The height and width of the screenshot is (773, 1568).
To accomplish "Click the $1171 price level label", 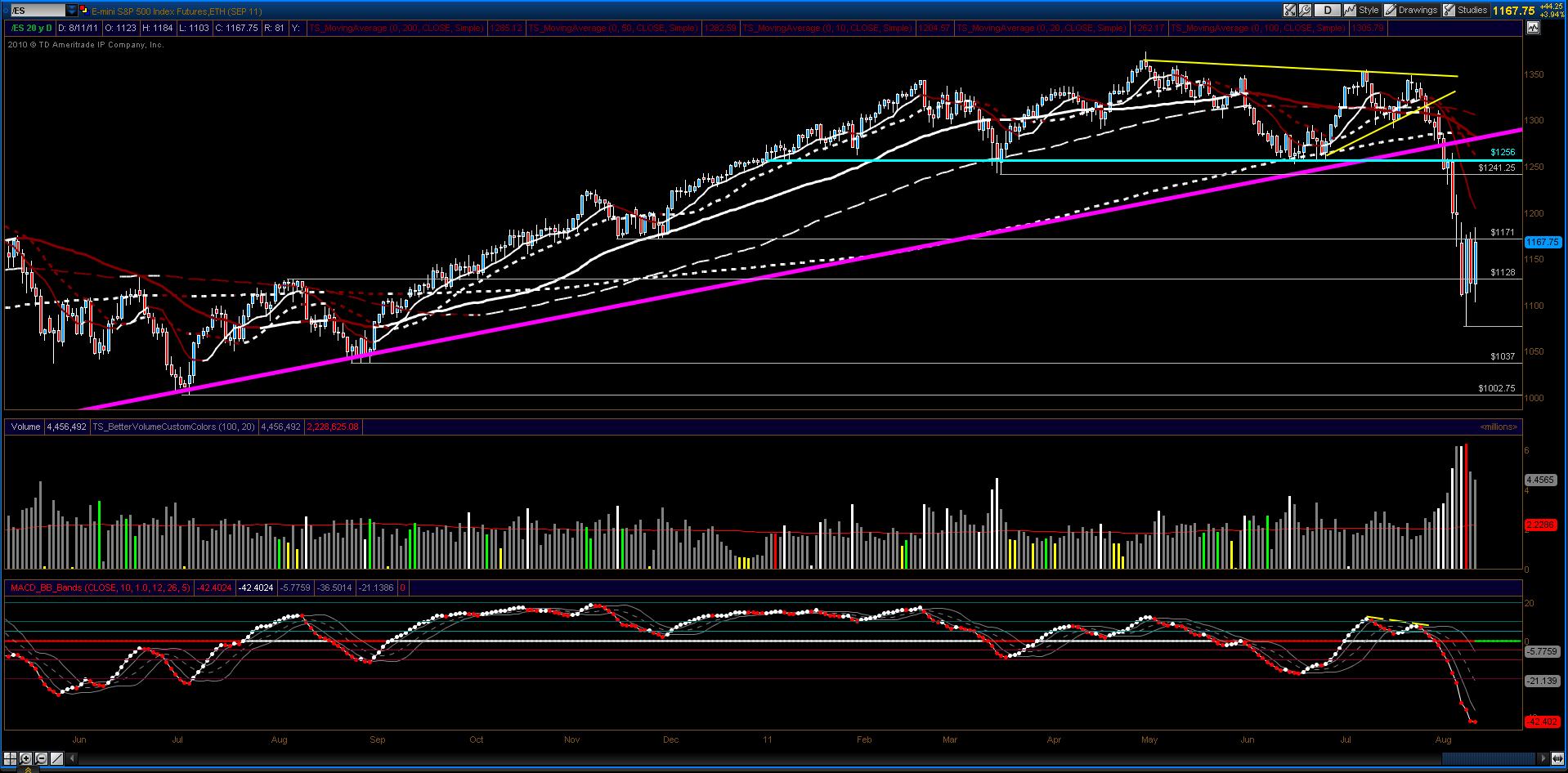I will coord(1503,232).
